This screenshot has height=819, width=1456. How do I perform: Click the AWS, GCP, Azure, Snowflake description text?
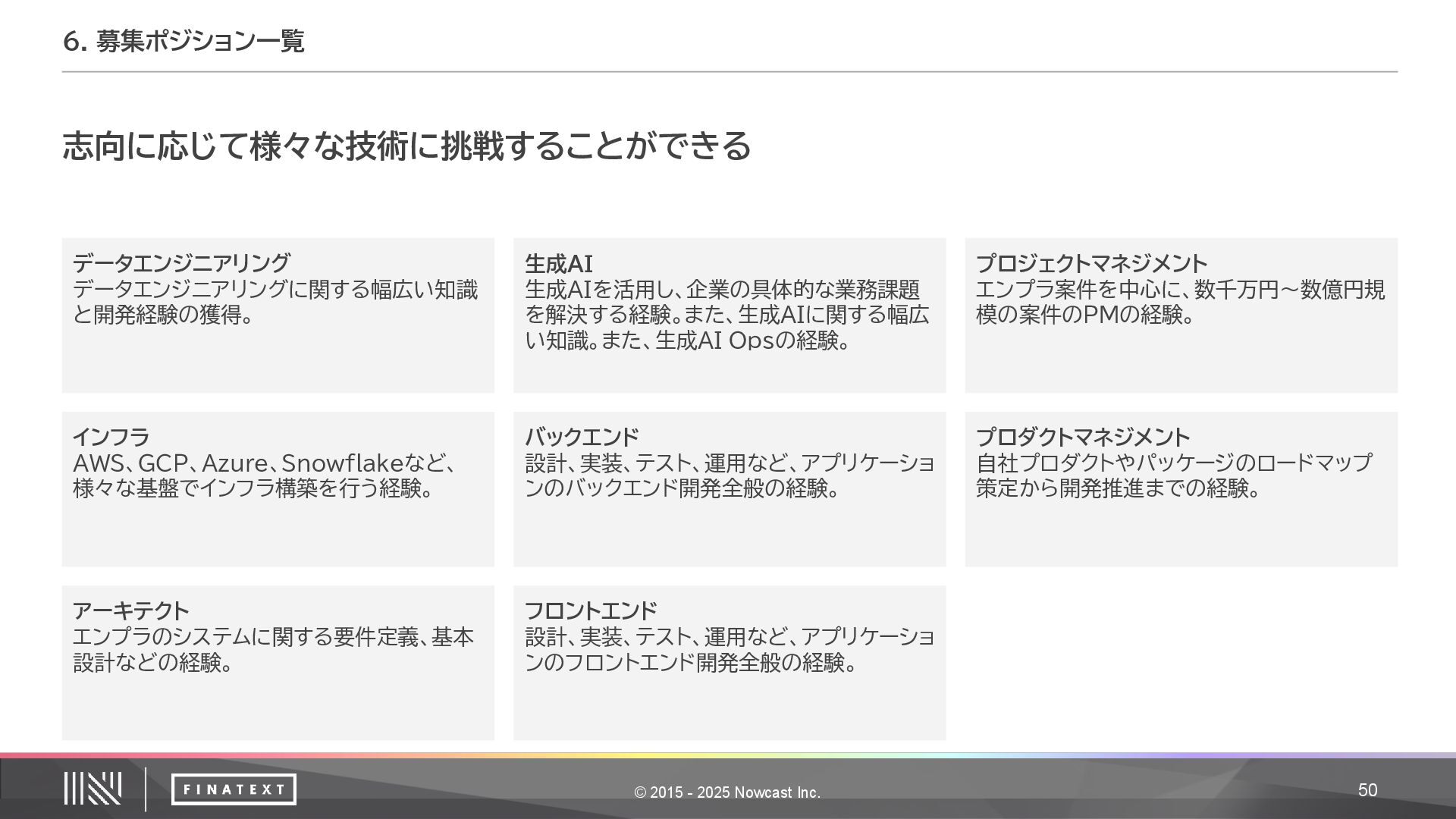(x=264, y=463)
